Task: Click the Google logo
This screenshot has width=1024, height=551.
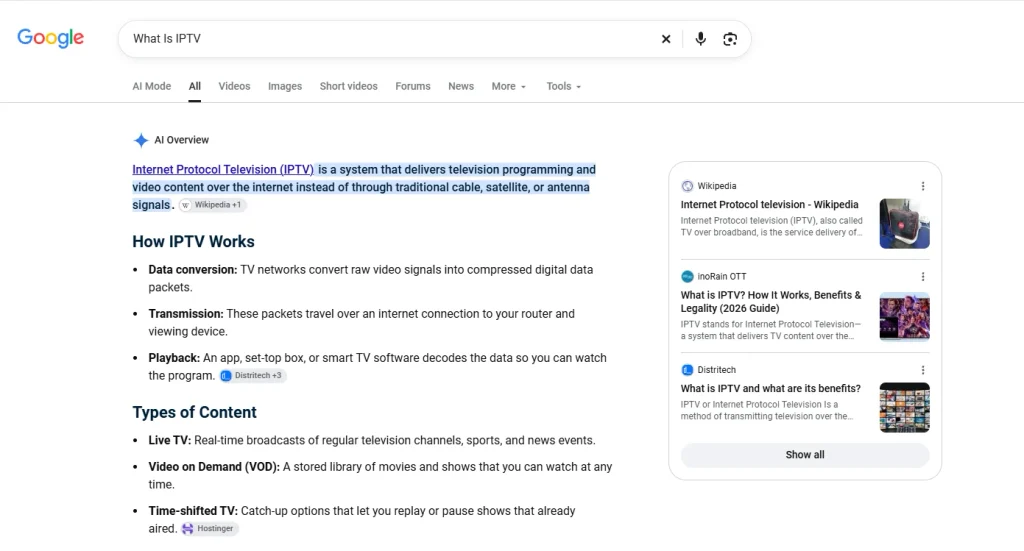Action: 50,38
